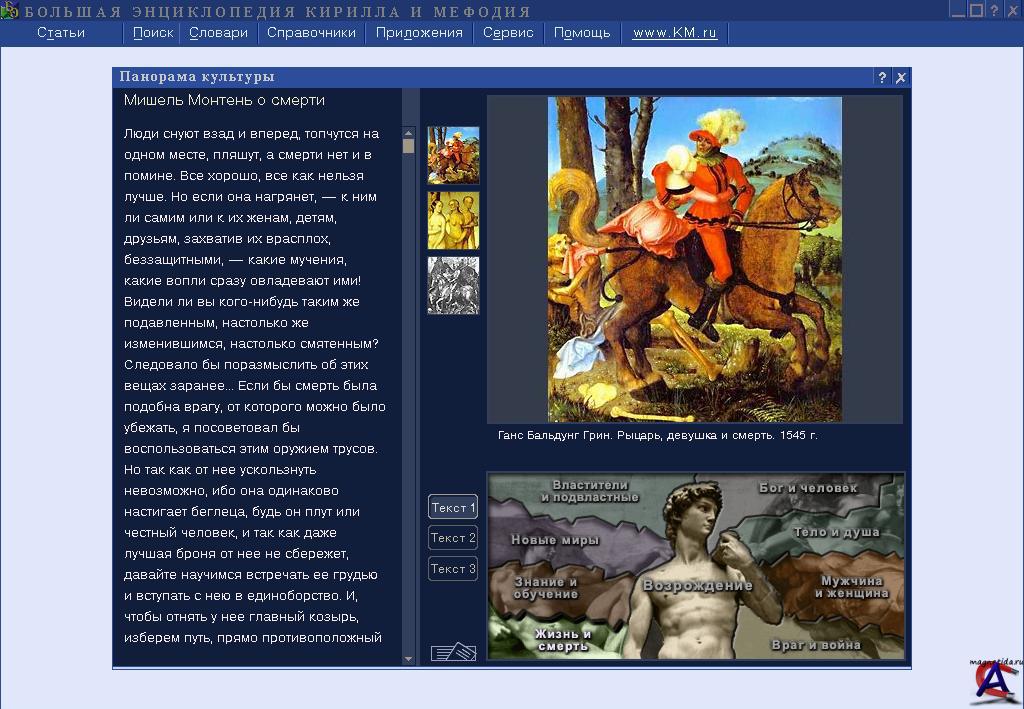This screenshot has height=709, width=1024.
Task: Switch to Текст 1
Action: pos(453,507)
